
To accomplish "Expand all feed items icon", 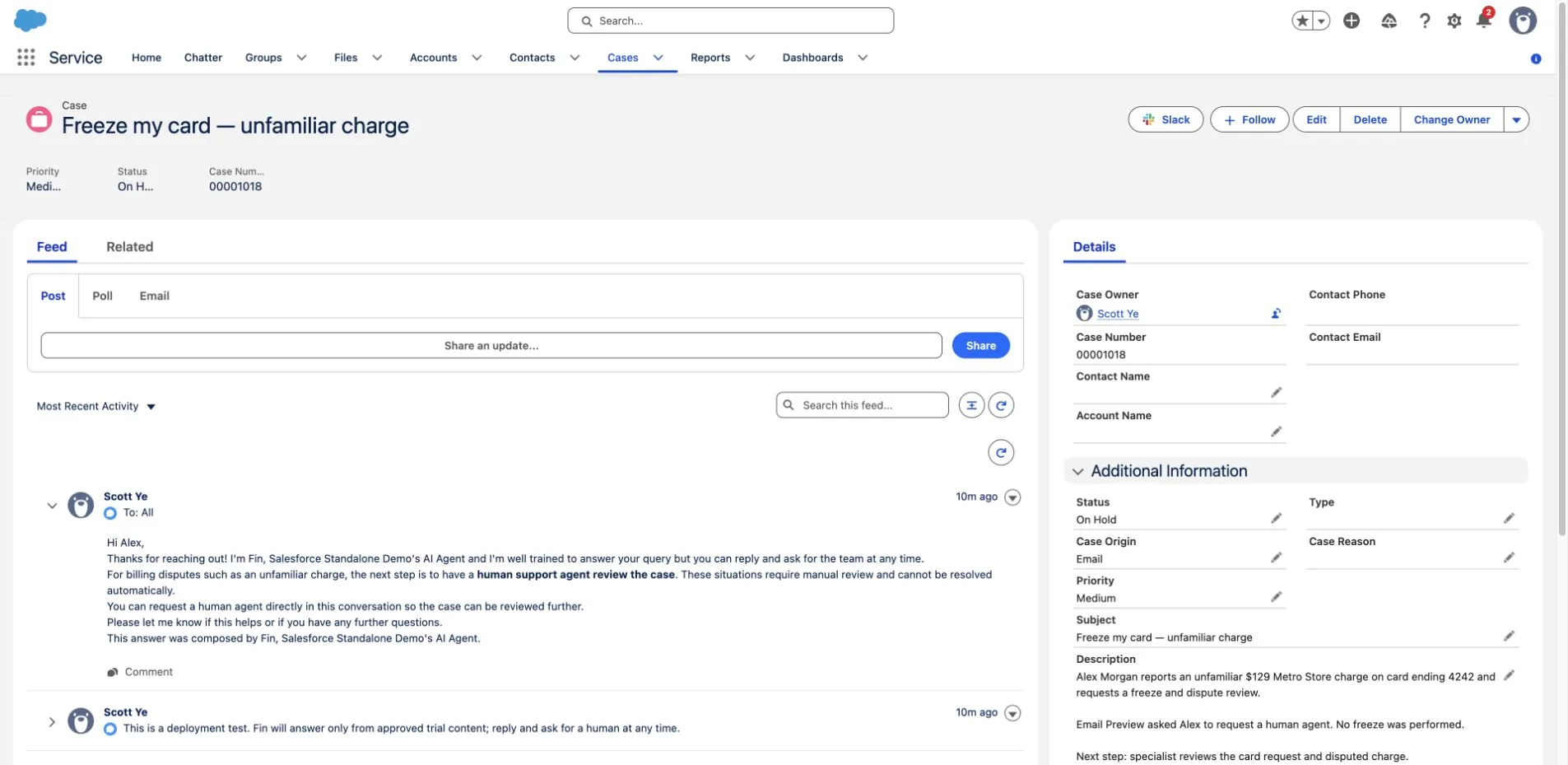I will point(971,405).
